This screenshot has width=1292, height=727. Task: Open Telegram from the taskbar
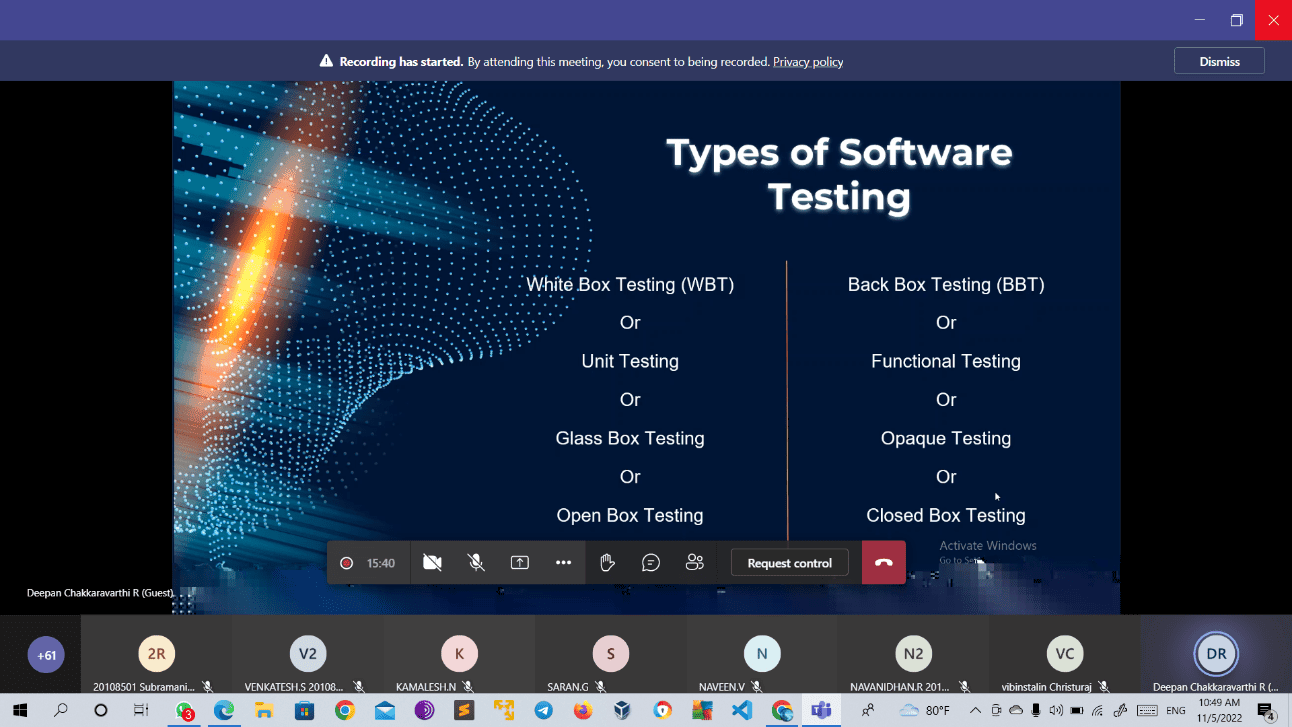click(x=543, y=711)
